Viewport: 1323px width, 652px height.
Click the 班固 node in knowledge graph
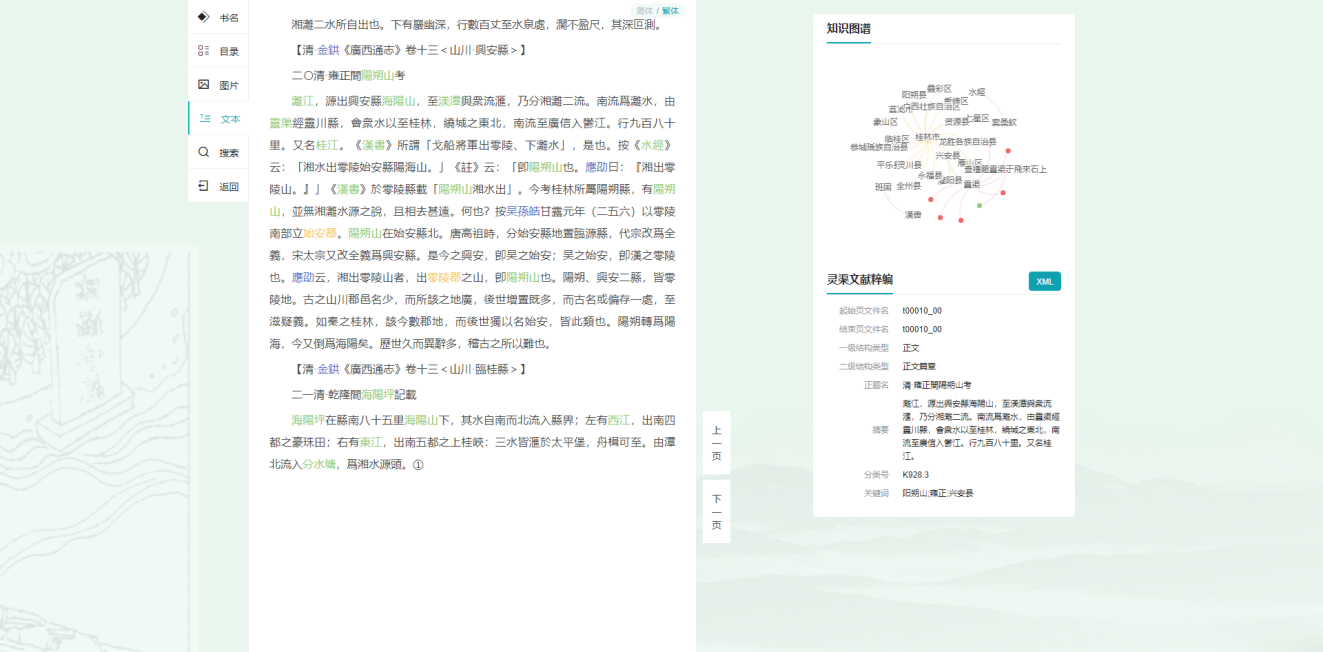click(883, 187)
